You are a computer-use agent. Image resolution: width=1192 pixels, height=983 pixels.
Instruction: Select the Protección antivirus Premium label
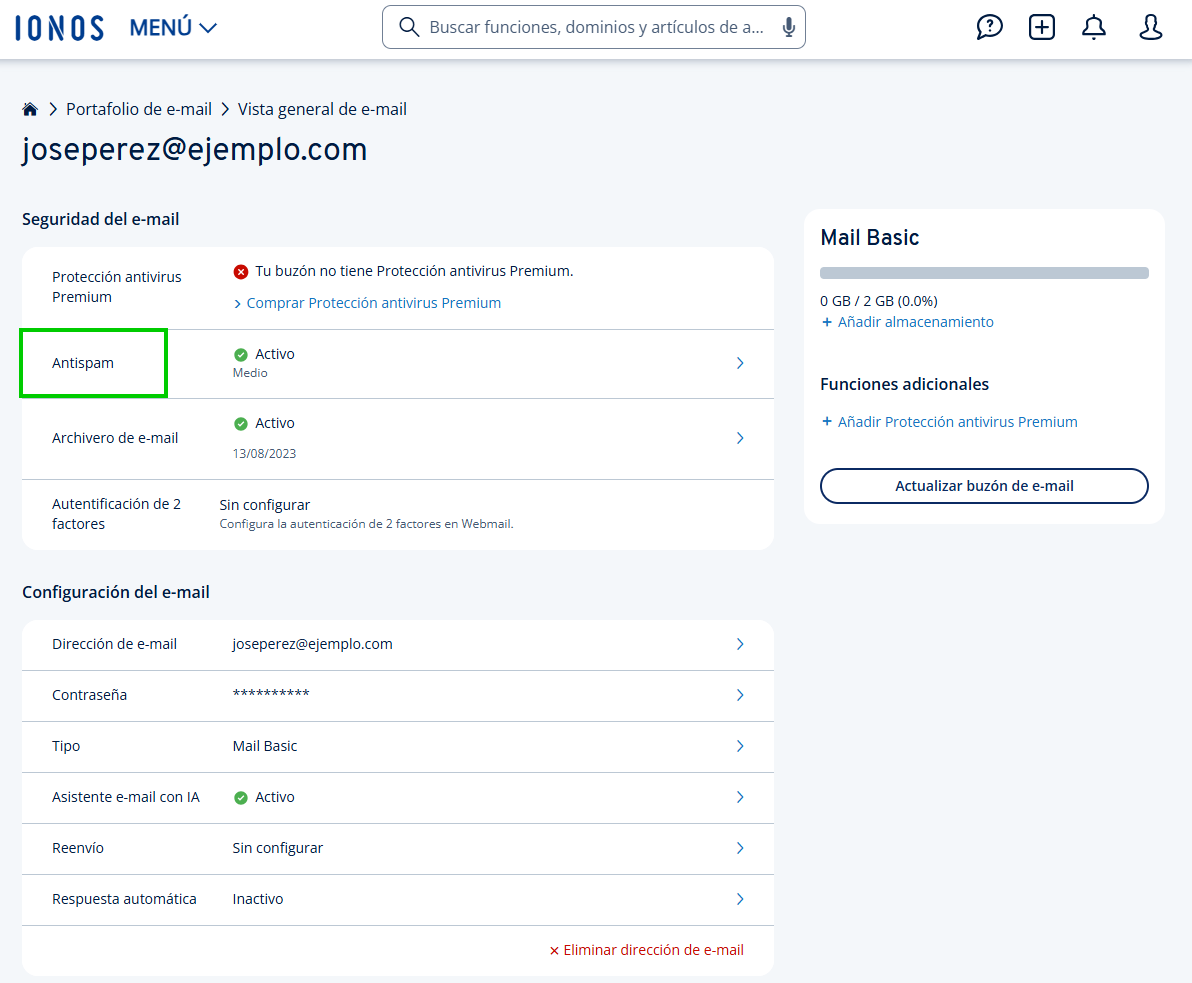point(116,287)
